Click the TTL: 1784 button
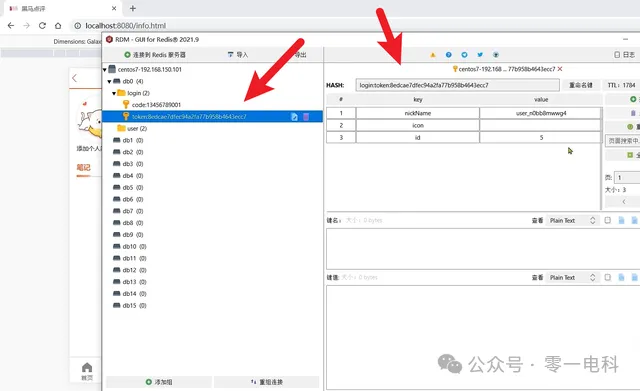640x391 pixels. [x=621, y=85]
